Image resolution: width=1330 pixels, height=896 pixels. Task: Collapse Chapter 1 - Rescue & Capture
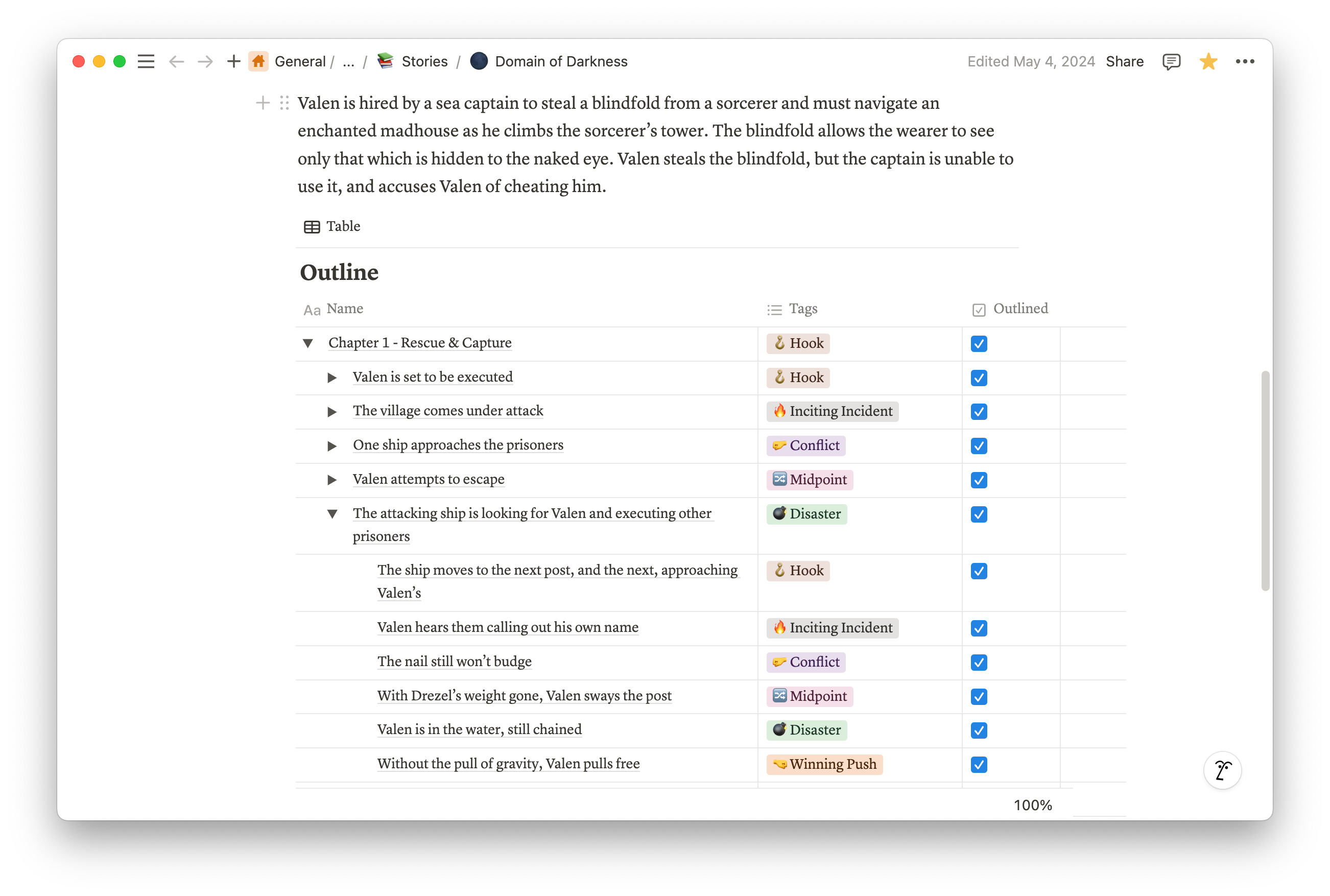coord(308,343)
